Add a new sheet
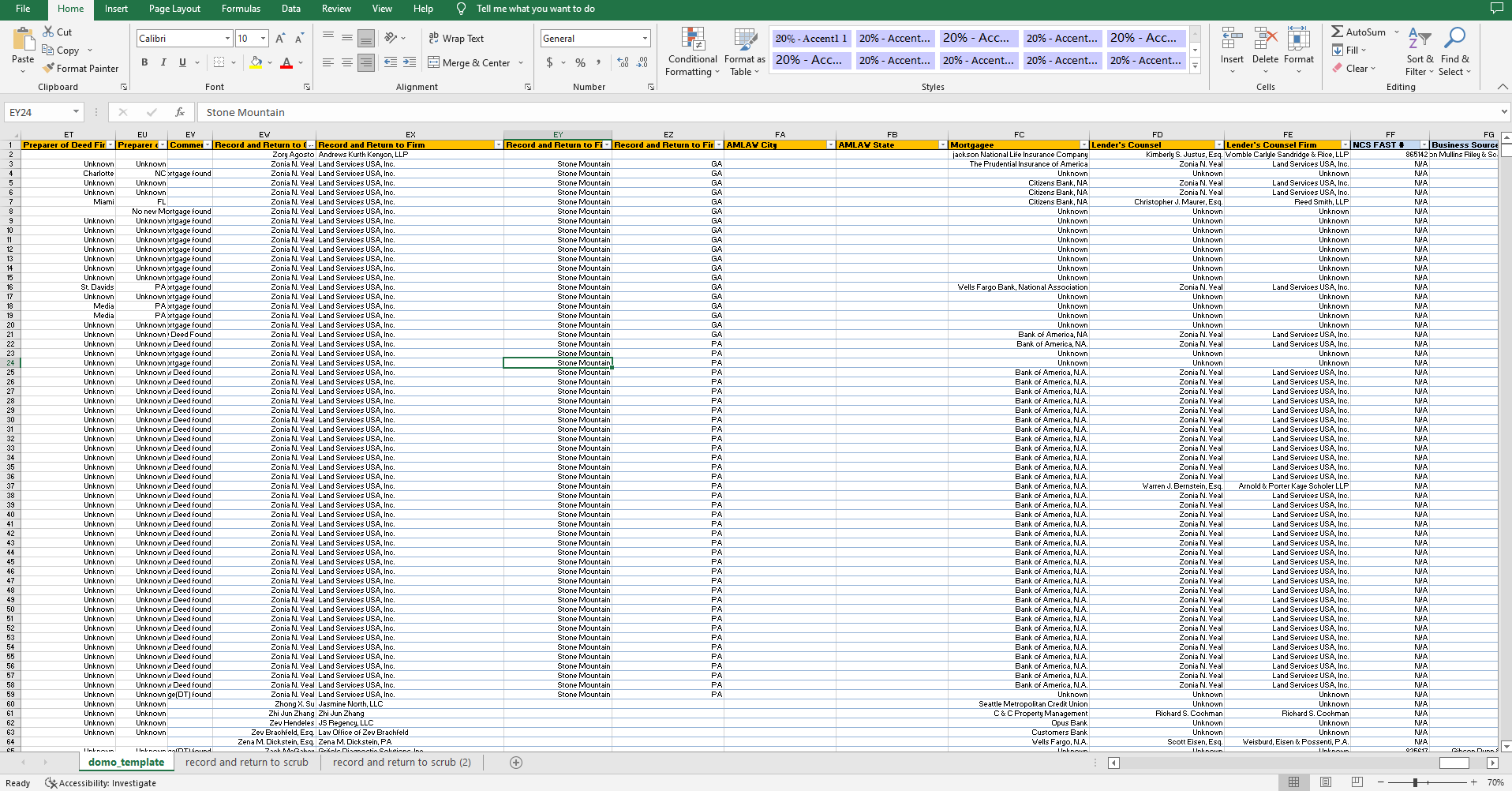Image resolution: width=1512 pixels, height=791 pixels. click(516, 763)
